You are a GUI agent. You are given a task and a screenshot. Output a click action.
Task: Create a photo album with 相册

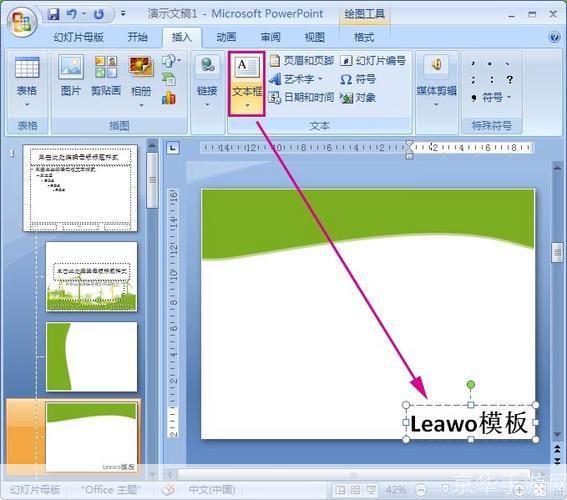(x=141, y=75)
